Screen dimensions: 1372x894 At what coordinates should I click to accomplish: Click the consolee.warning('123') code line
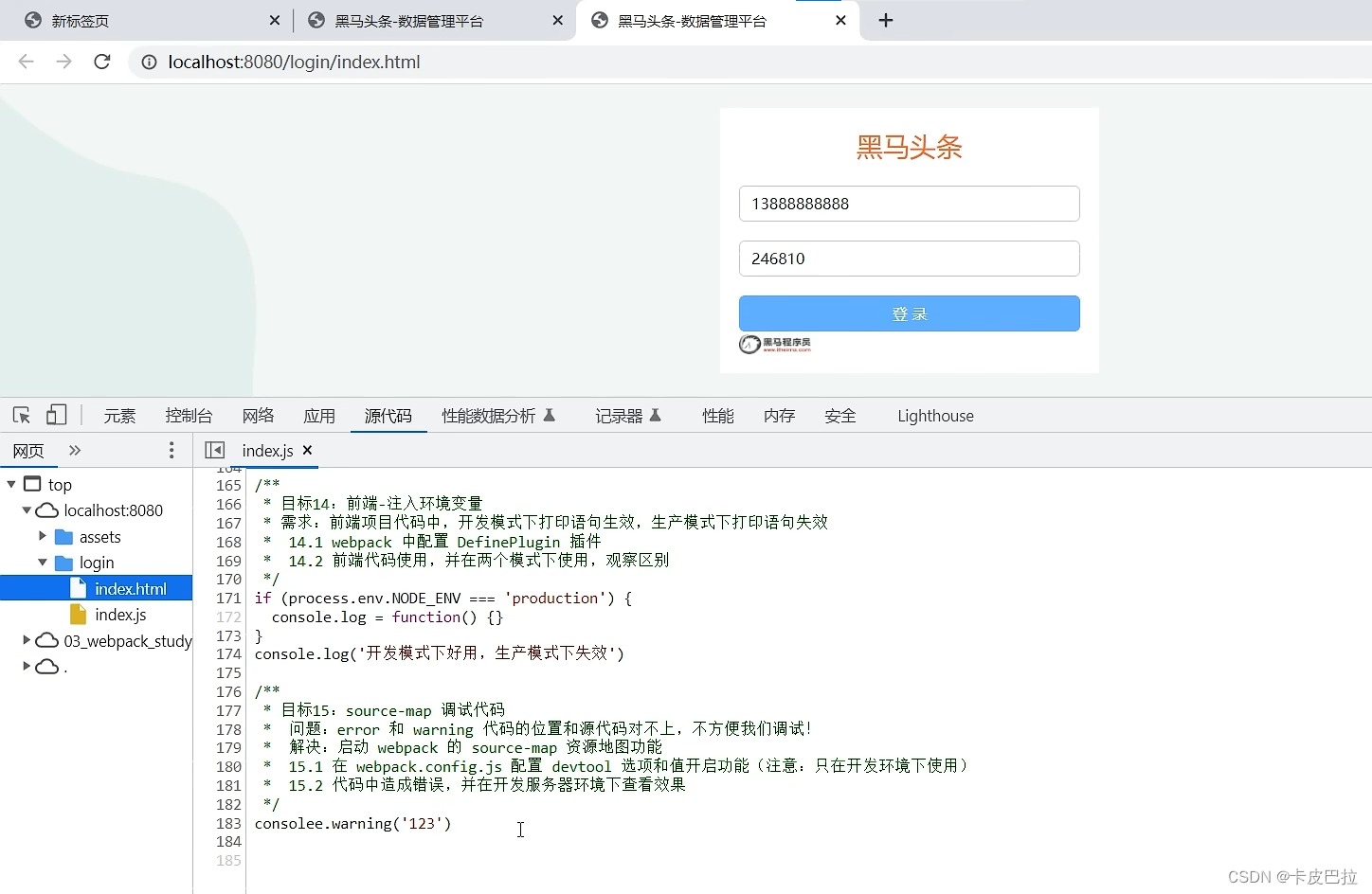coord(353,823)
